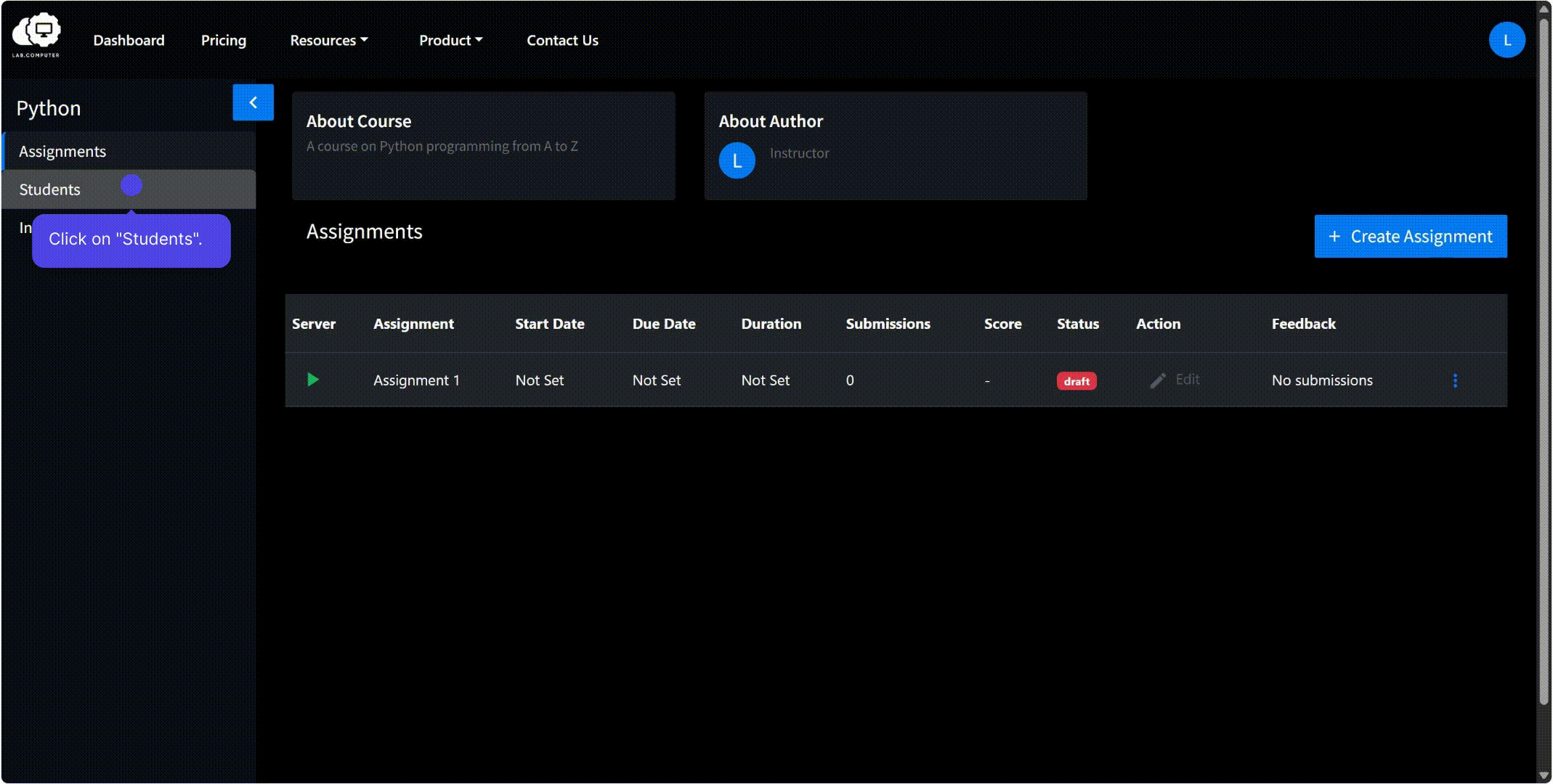The height and width of the screenshot is (784, 1553).
Task: Click the Assignments section heading
Action: [x=364, y=232]
